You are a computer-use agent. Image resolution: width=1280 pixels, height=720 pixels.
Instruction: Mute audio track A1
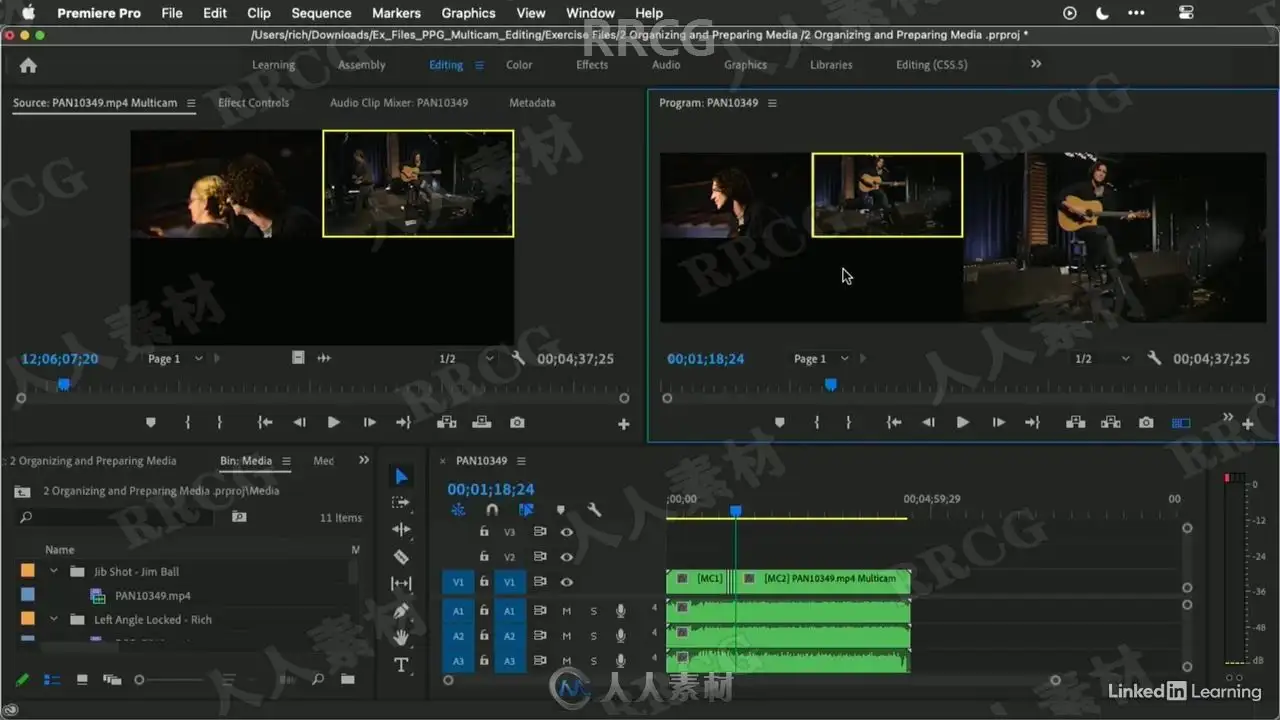567,610
